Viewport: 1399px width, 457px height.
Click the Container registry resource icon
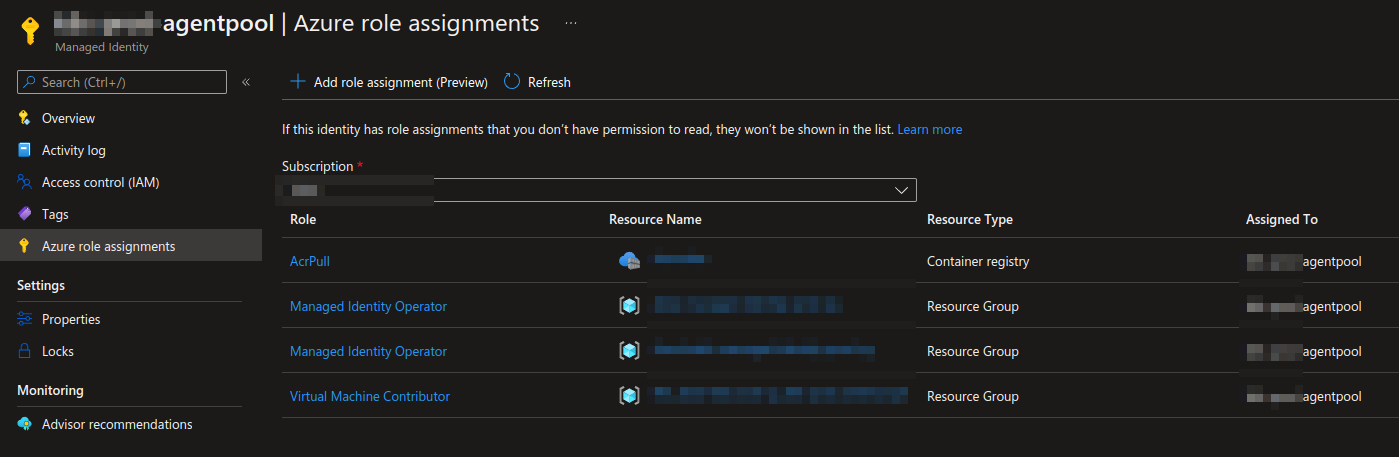click(629, 261)
